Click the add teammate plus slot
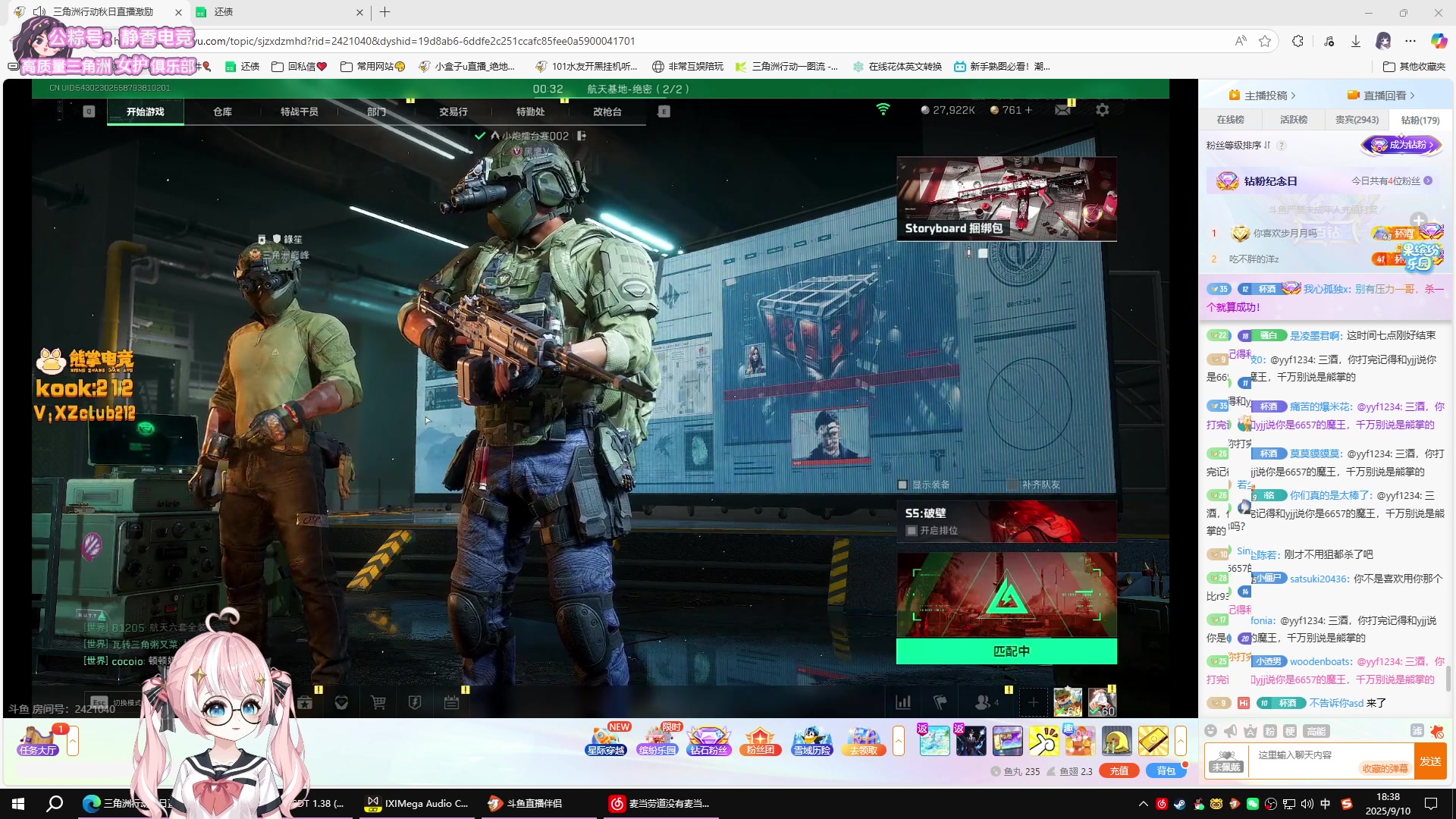Viewport: 1456px width, 819px height. [1033, 702]
